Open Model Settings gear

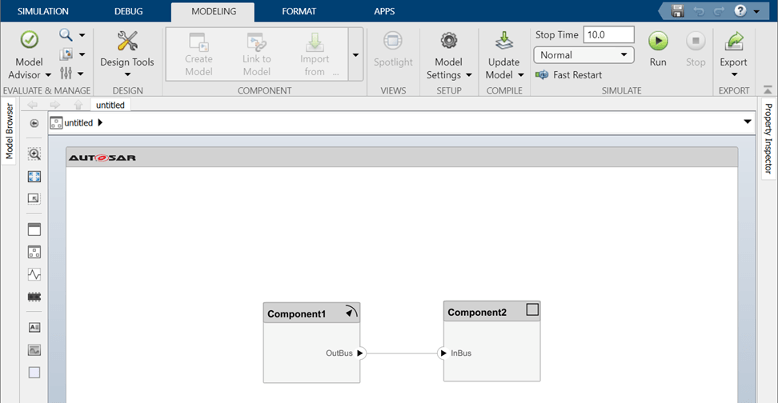(449, 40)
